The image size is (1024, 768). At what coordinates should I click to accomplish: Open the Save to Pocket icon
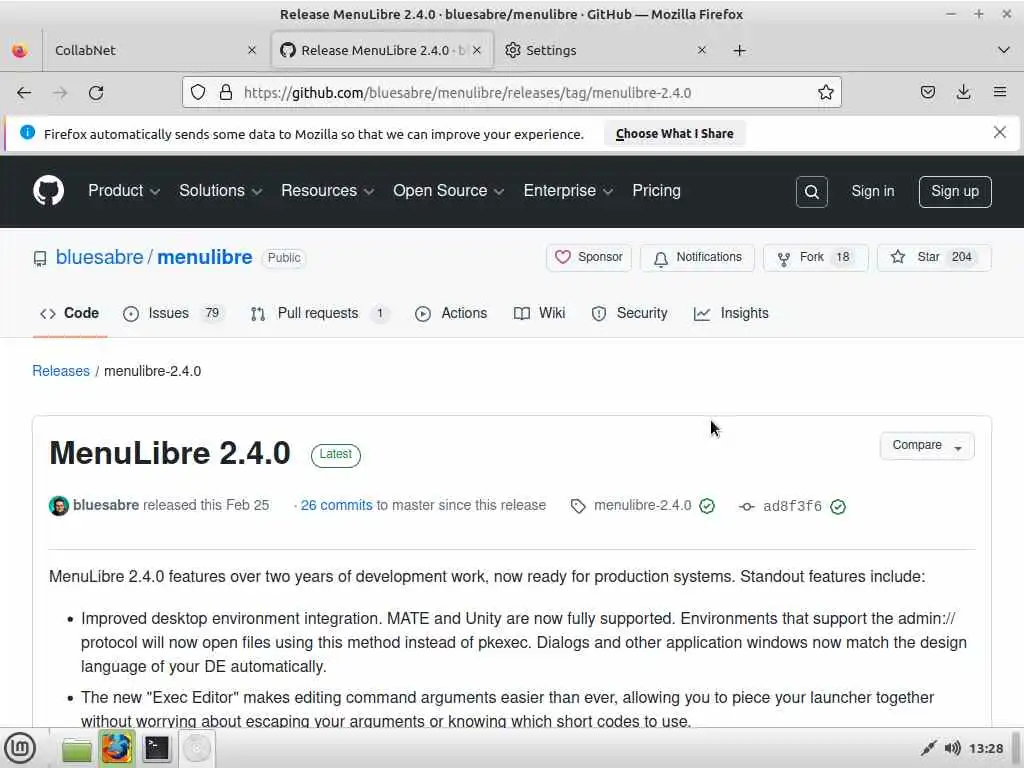pos(927,93)
